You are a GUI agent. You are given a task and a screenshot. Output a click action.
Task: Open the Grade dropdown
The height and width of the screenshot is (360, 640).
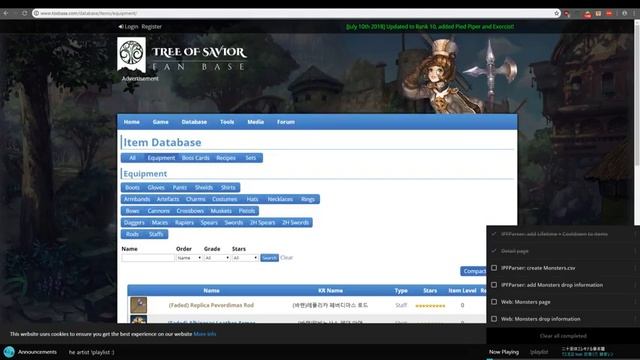click(217, 258)
